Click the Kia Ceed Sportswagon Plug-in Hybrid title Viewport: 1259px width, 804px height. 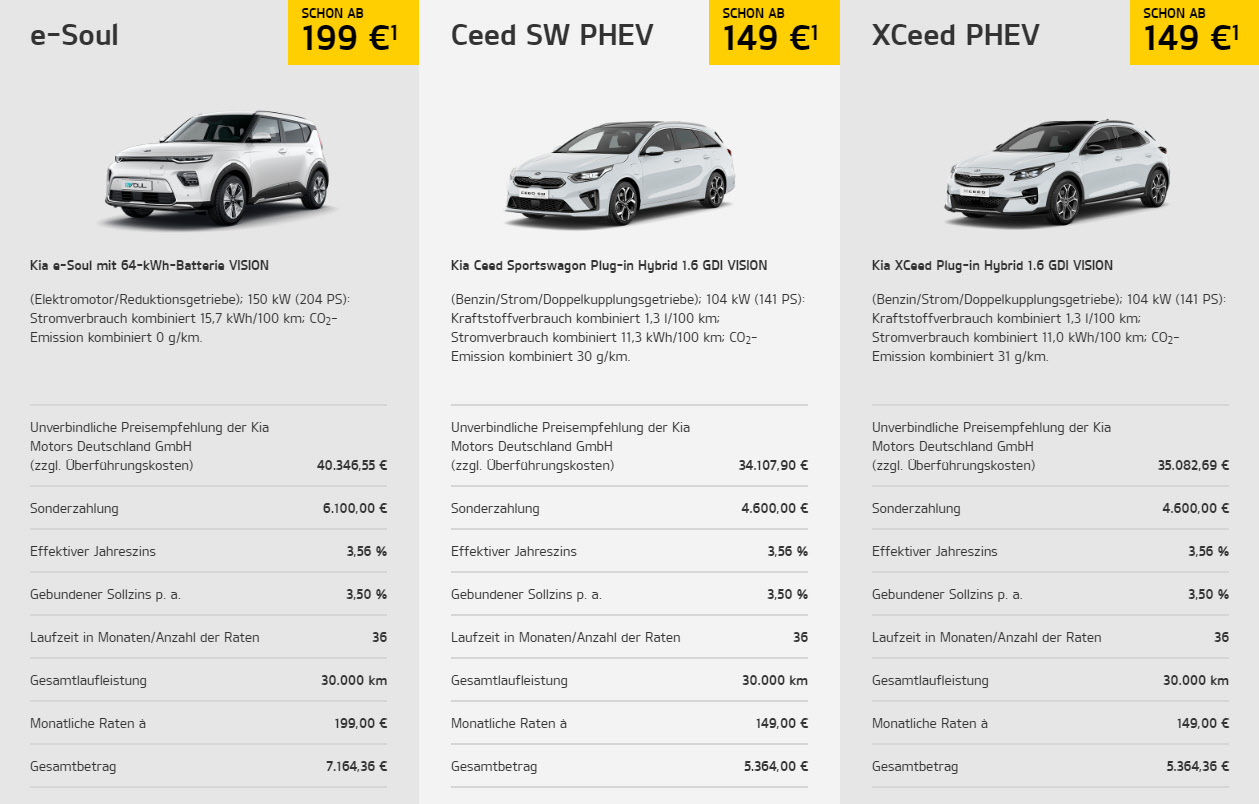(609, 266)
